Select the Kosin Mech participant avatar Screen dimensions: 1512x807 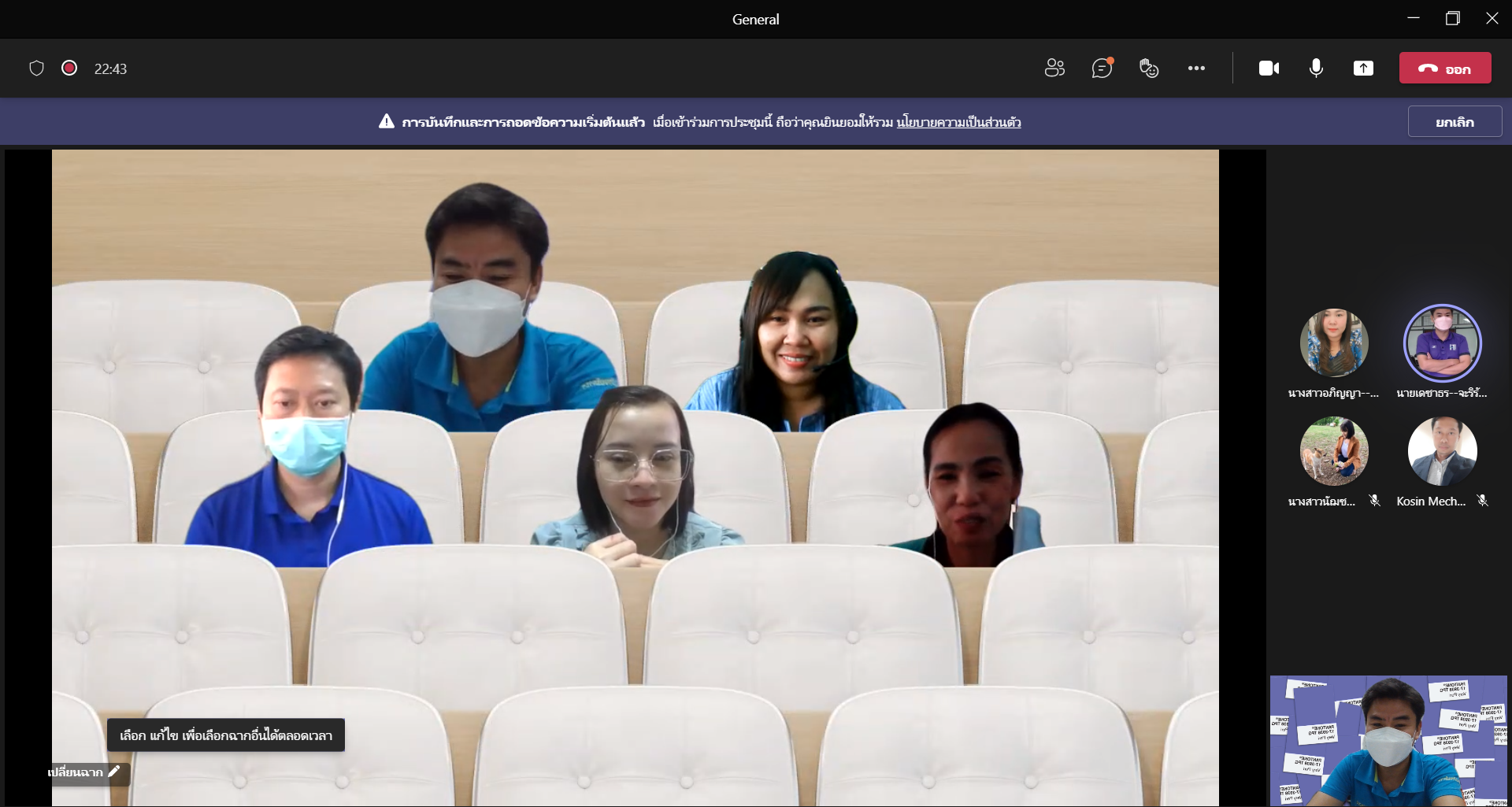(x=1442, y=451)
